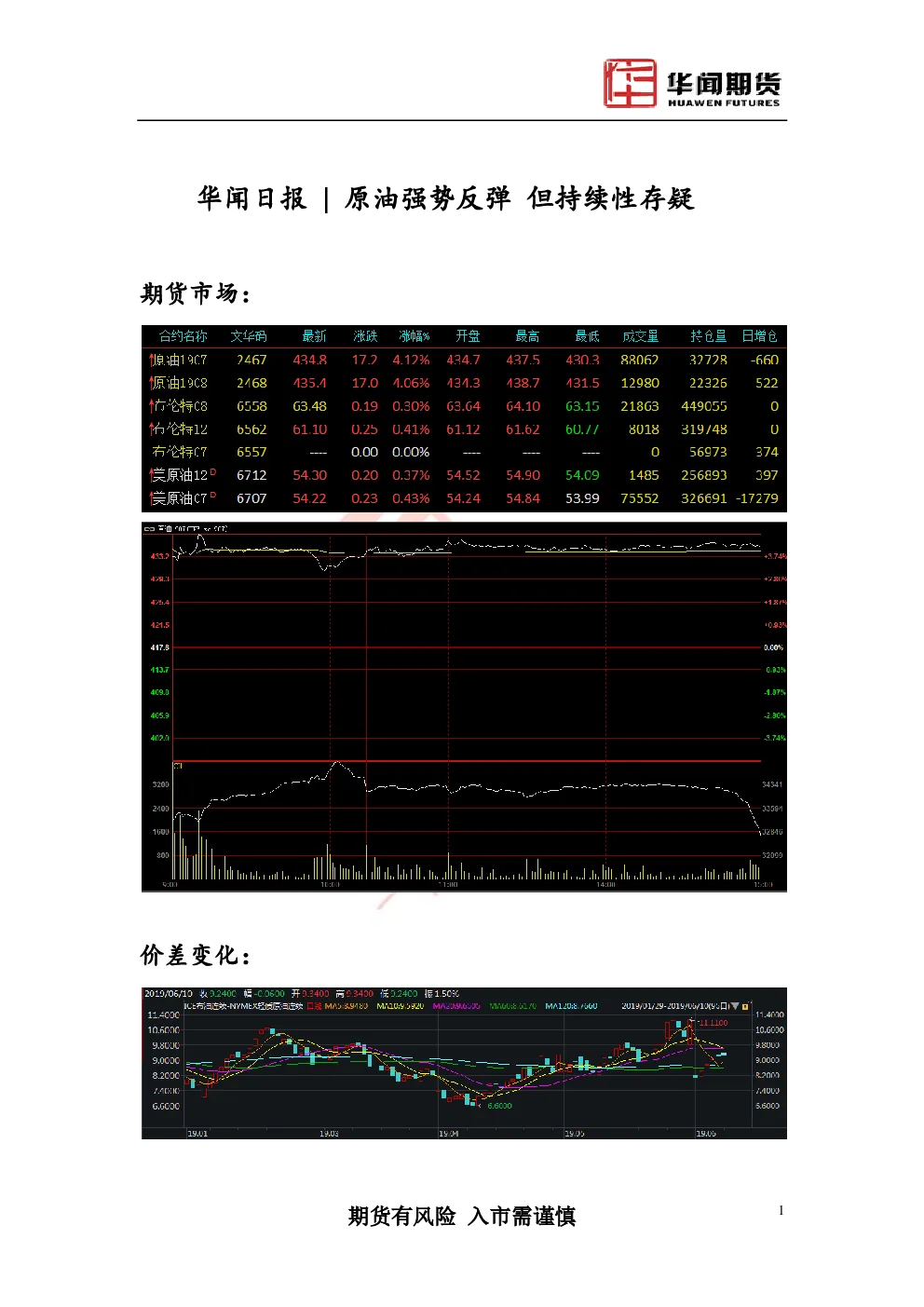Select the 布伦特08 contract row
This screenshot has width=924, height=1307.
pos(464,406)
